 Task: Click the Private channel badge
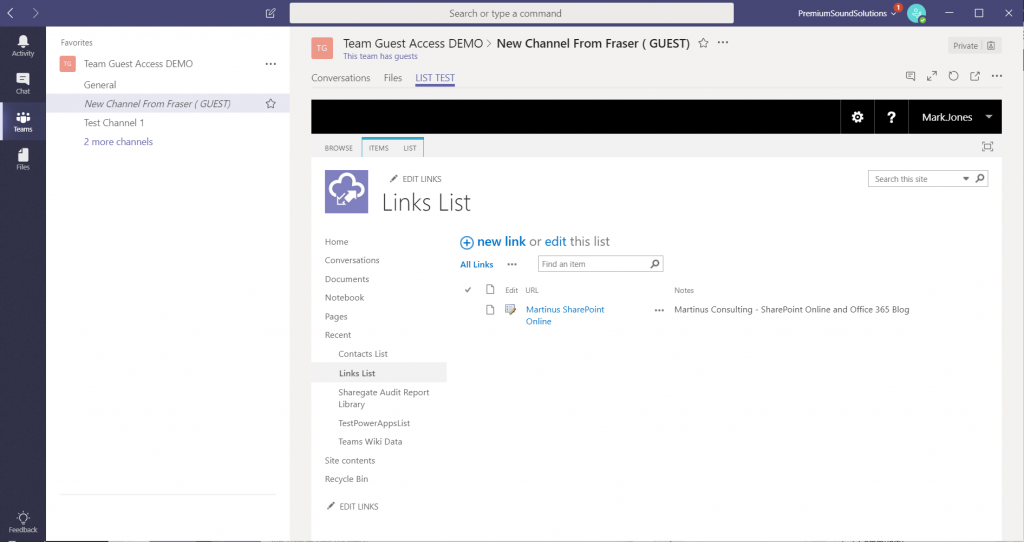click(x=974, y=46)
